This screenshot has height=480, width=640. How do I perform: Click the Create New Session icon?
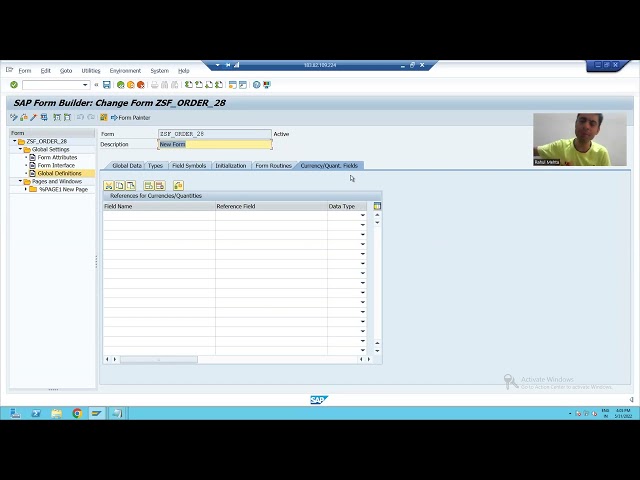click(x=233, y=85)
